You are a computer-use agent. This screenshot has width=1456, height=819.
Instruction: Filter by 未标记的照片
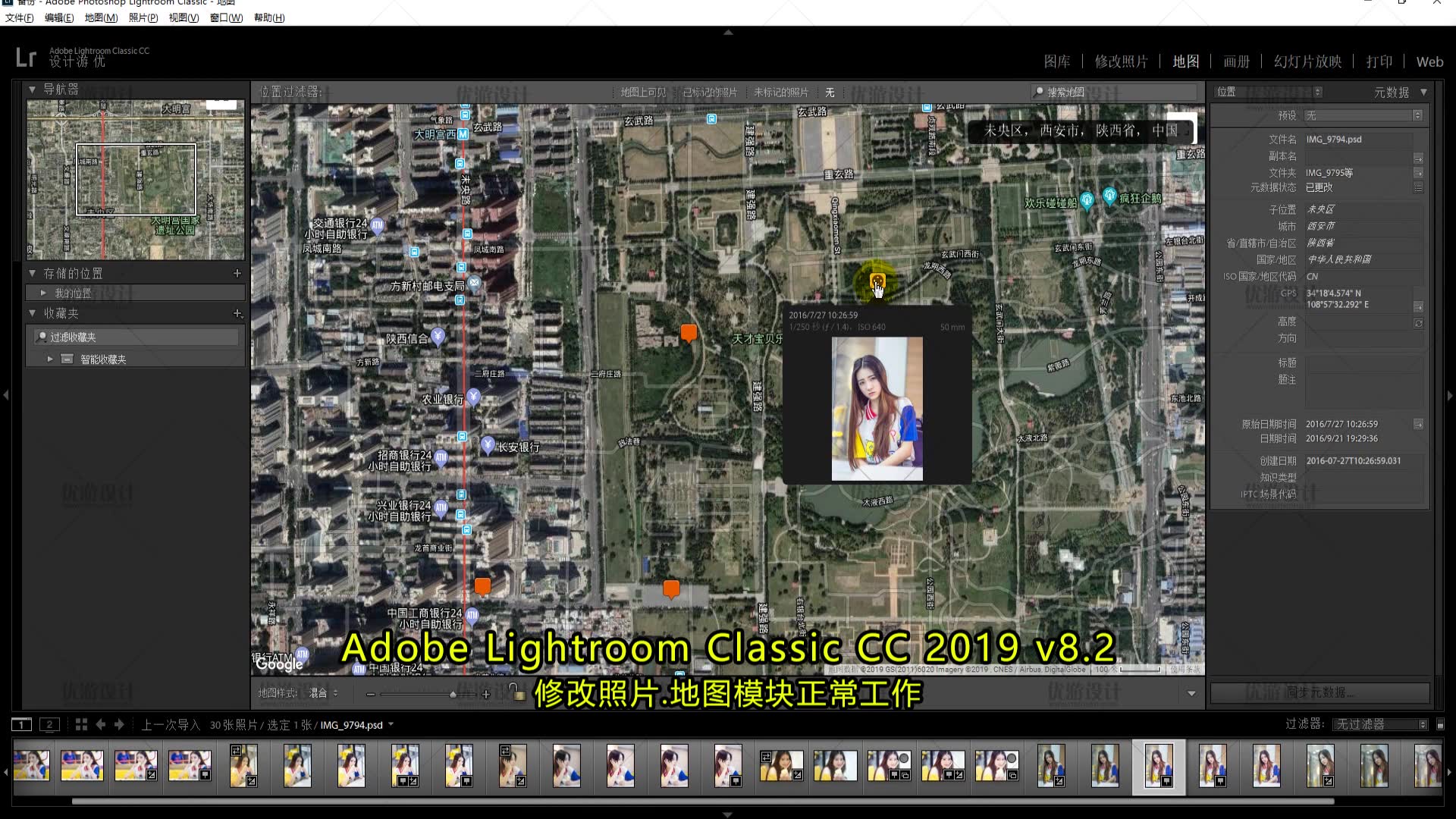781,93
